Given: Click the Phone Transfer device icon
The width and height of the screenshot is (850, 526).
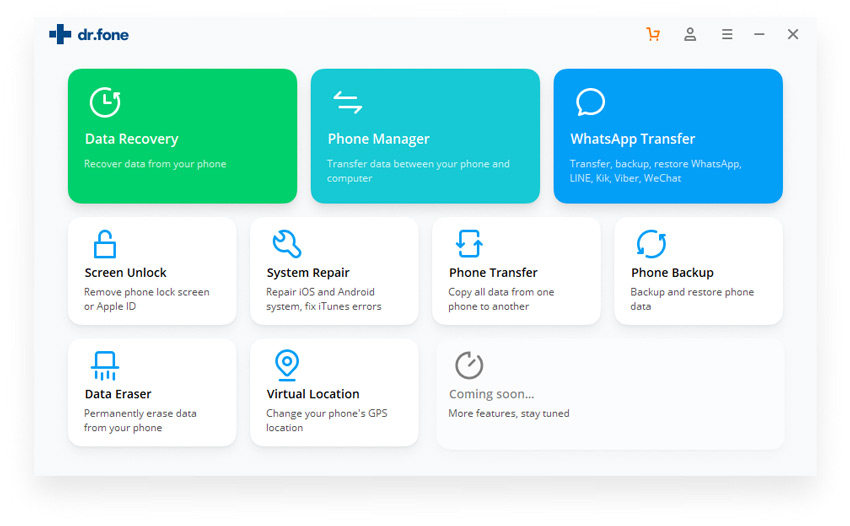Looking at the screenshot, I should point(469,243).
